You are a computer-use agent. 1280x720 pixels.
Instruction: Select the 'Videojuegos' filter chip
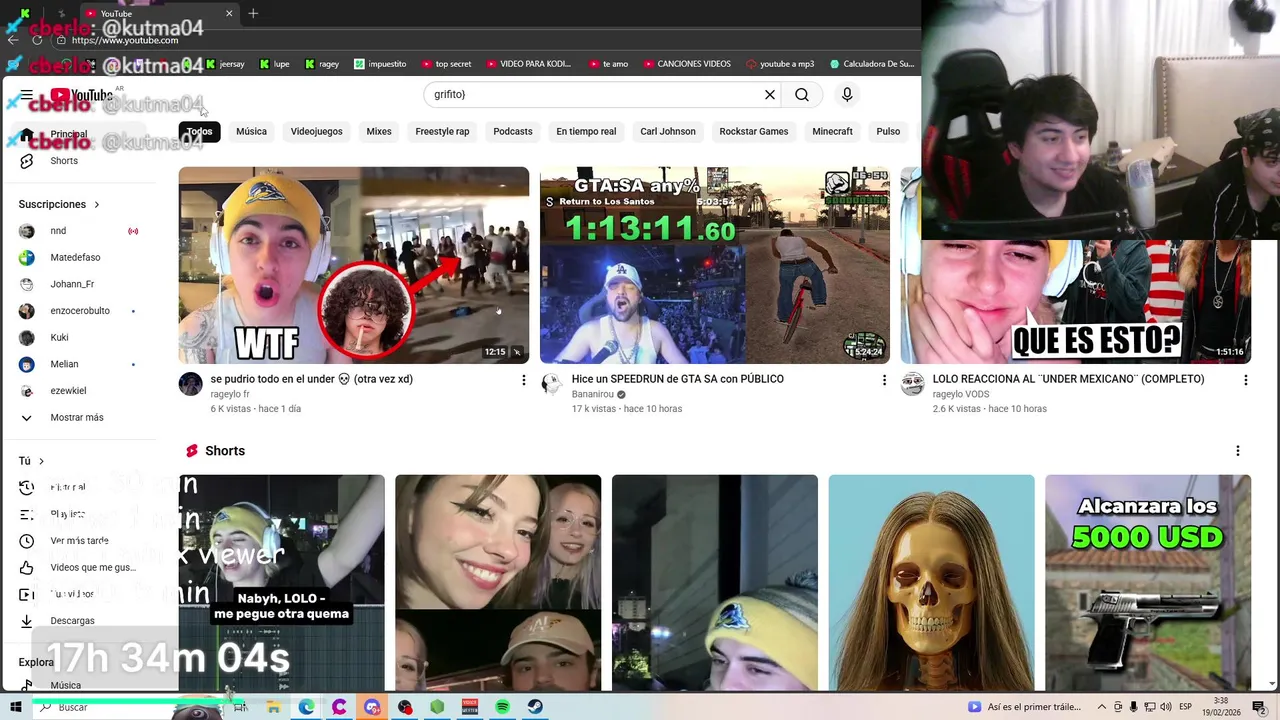point(316,132)
